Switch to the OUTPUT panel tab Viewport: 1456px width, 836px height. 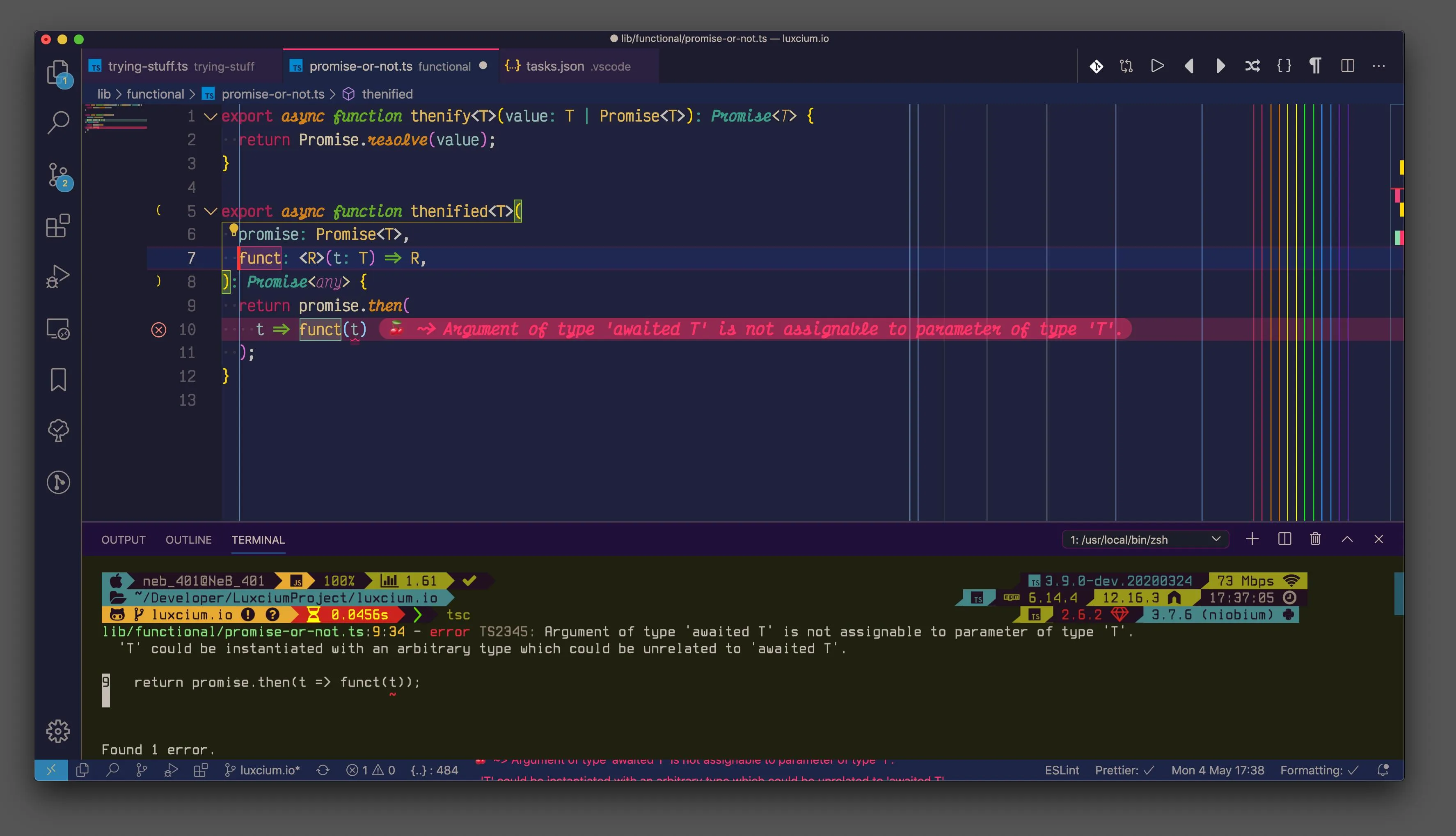coord(124,540)
